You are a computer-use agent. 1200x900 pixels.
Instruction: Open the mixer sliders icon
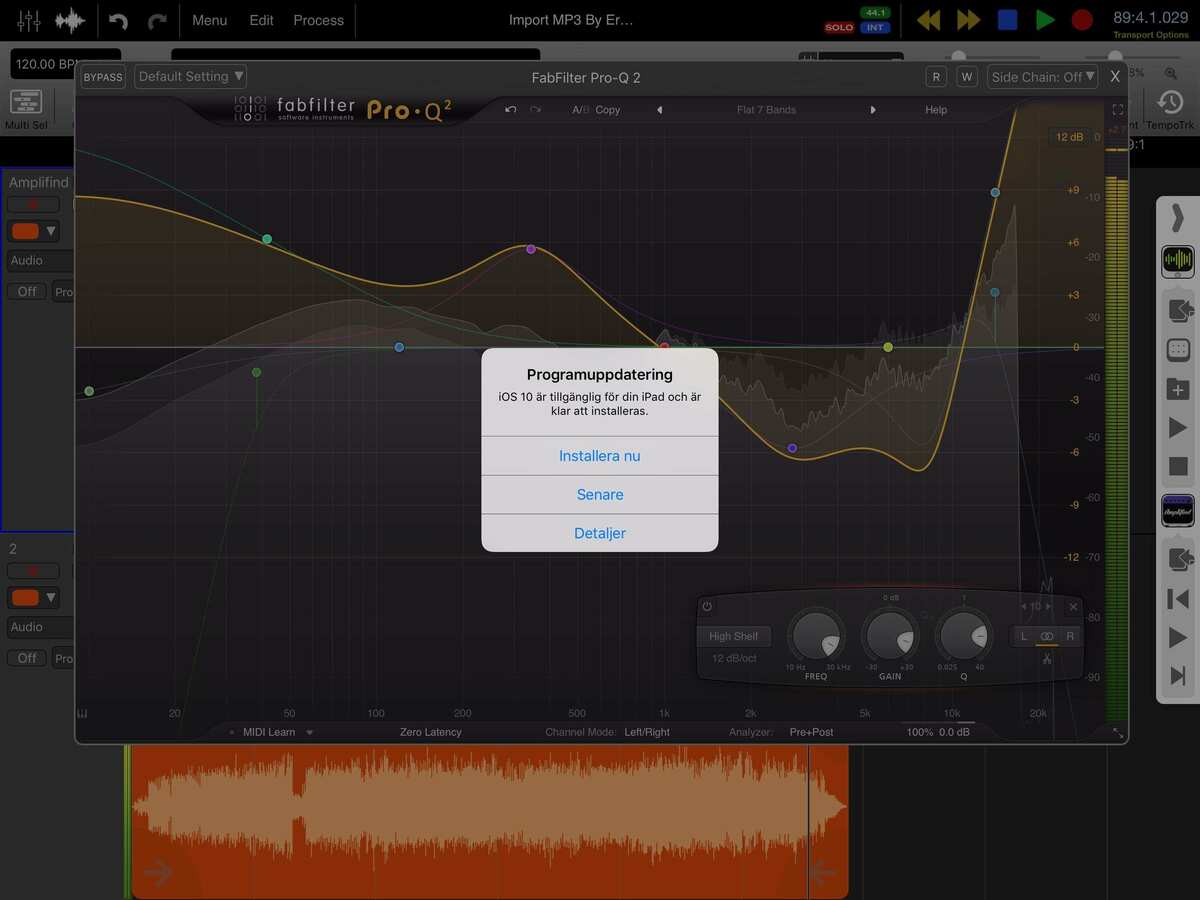pyautogui.click(x=28, y=20)
